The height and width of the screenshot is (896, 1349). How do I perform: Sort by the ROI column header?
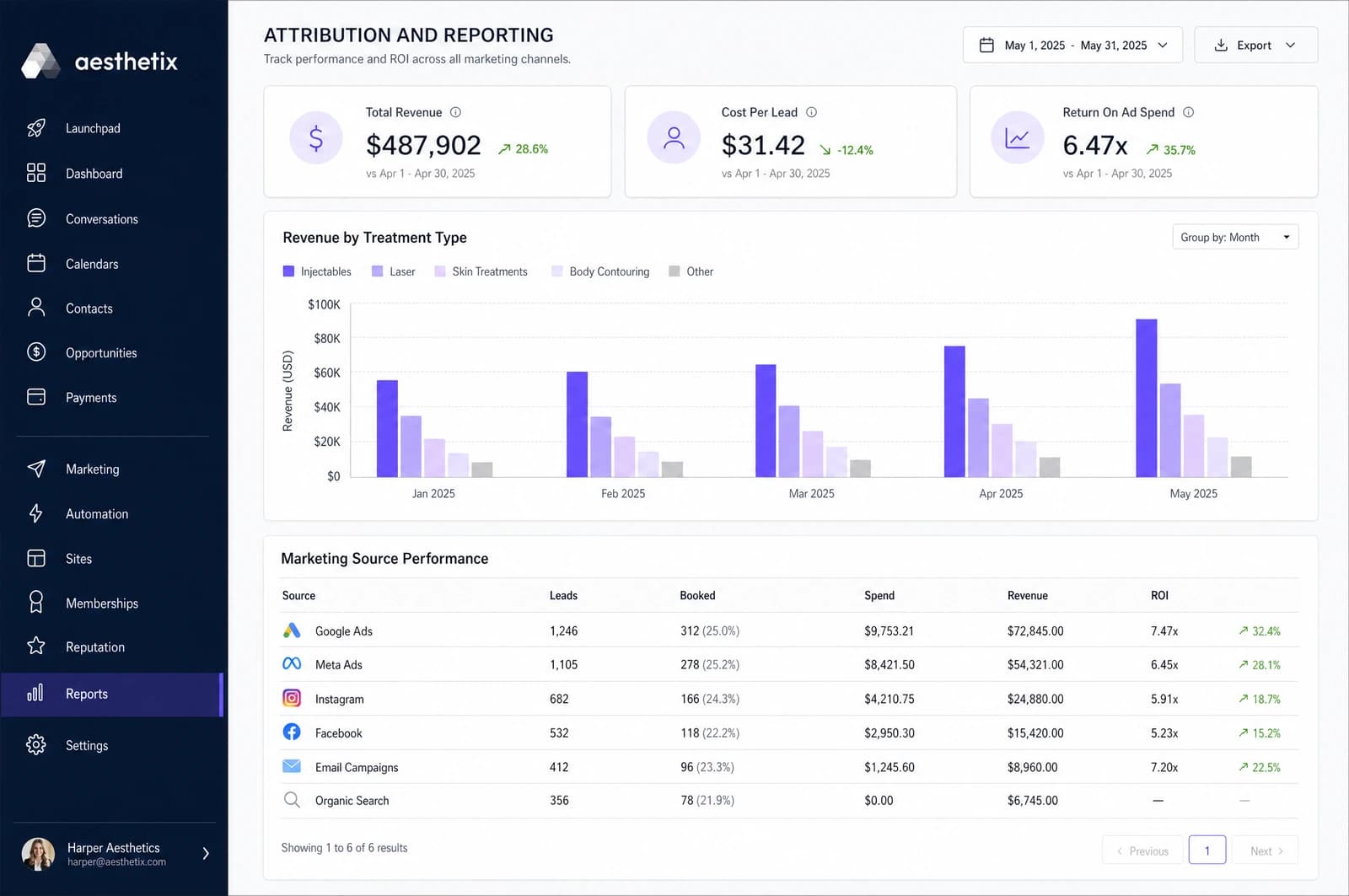click(1159, 595)
